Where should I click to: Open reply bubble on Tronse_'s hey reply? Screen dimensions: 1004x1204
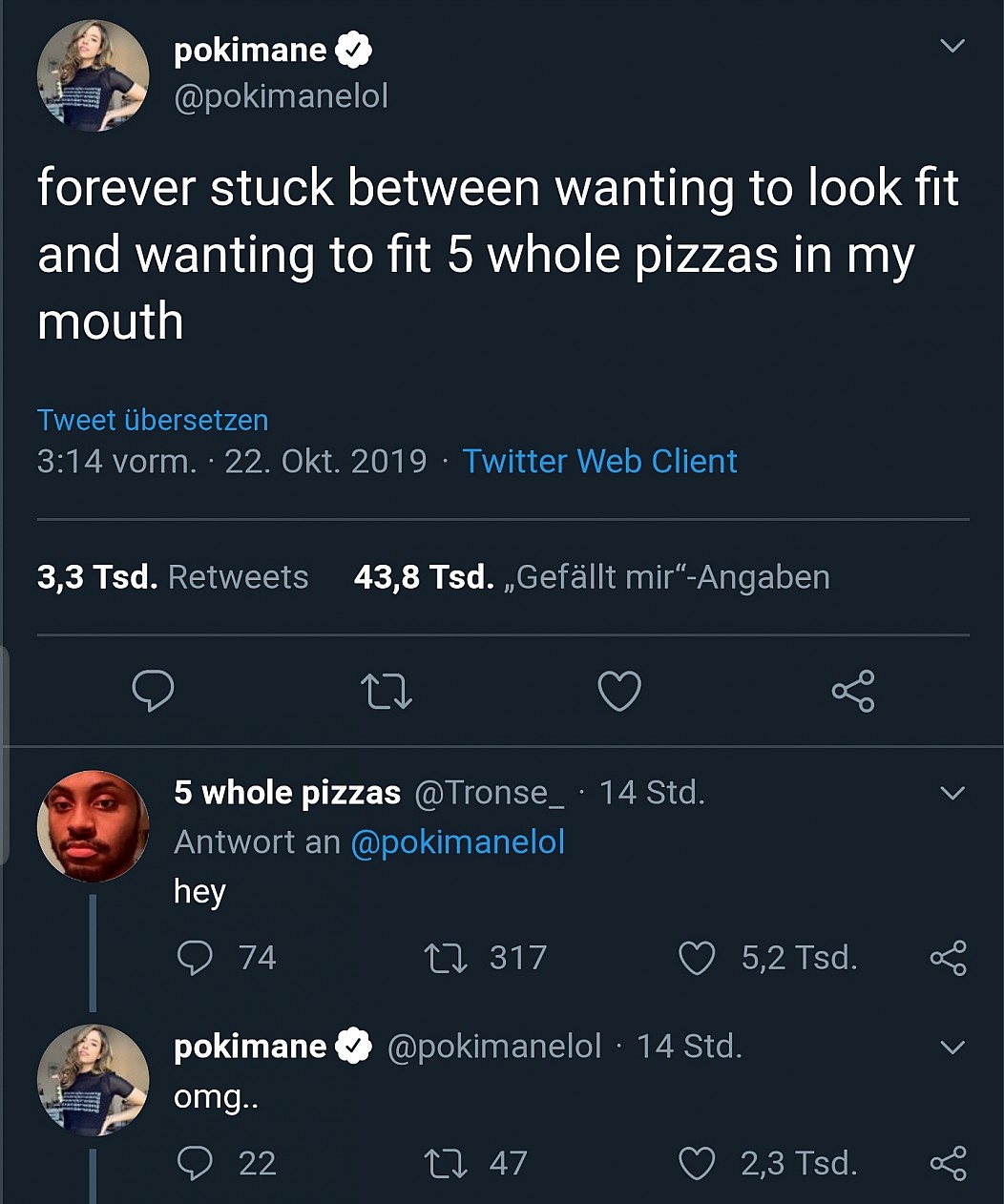click(x=196, y=958)
